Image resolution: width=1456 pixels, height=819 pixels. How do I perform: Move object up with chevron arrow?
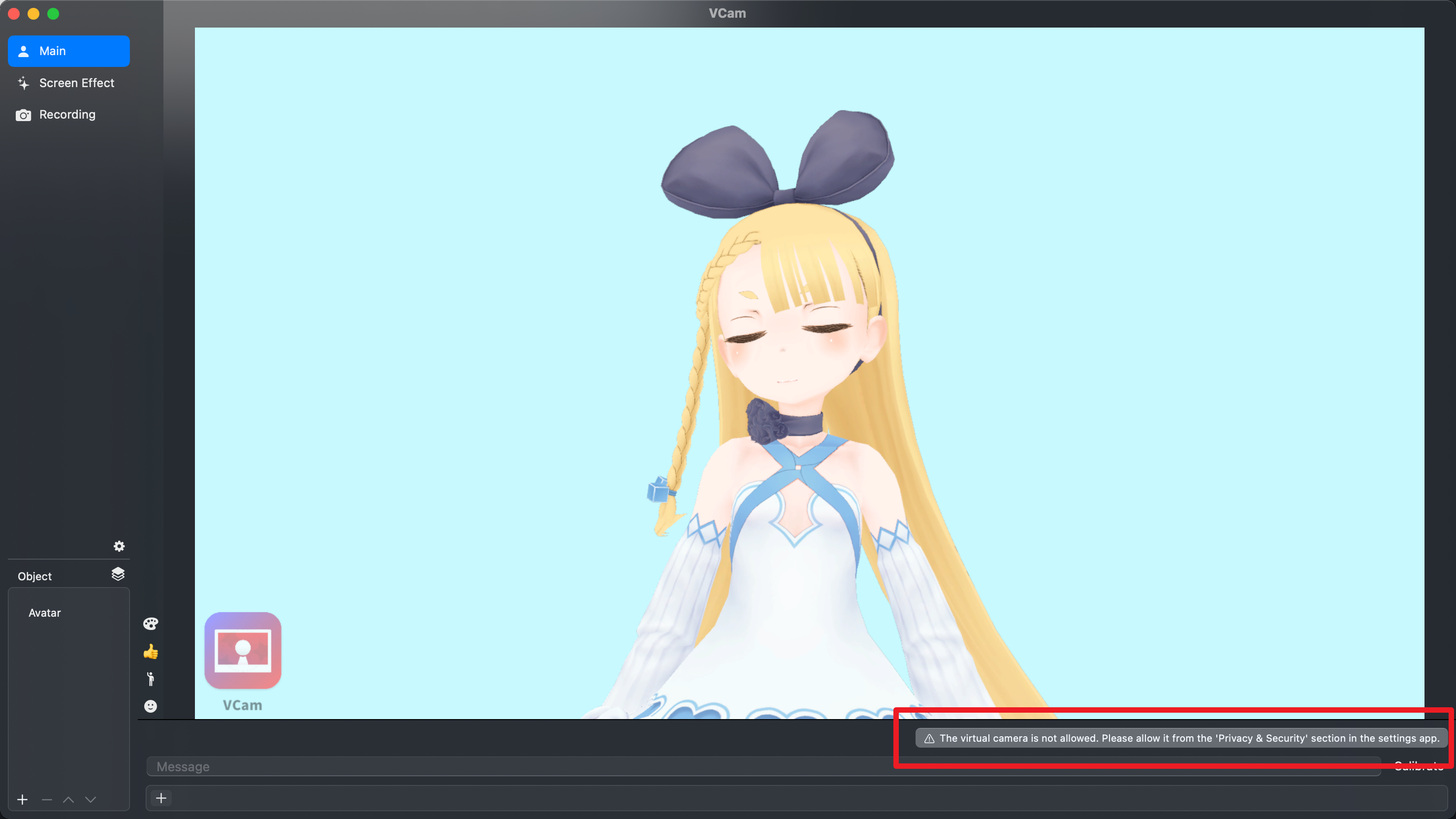click(68, 799)
